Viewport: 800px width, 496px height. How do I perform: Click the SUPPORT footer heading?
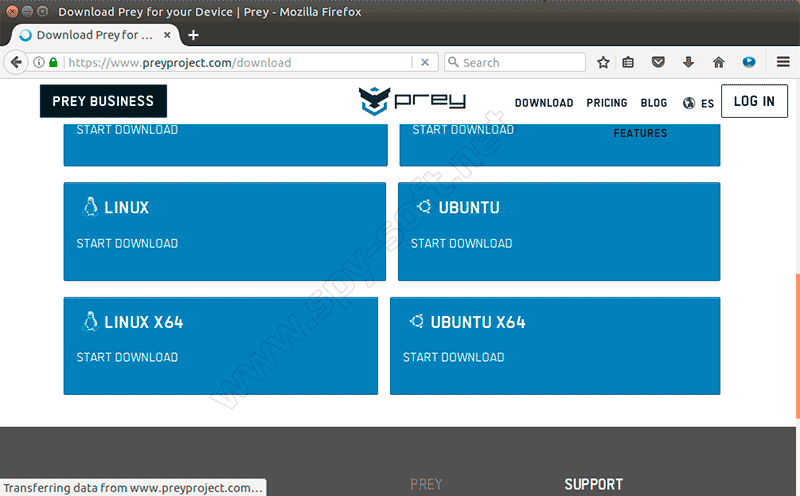[593, 484]
